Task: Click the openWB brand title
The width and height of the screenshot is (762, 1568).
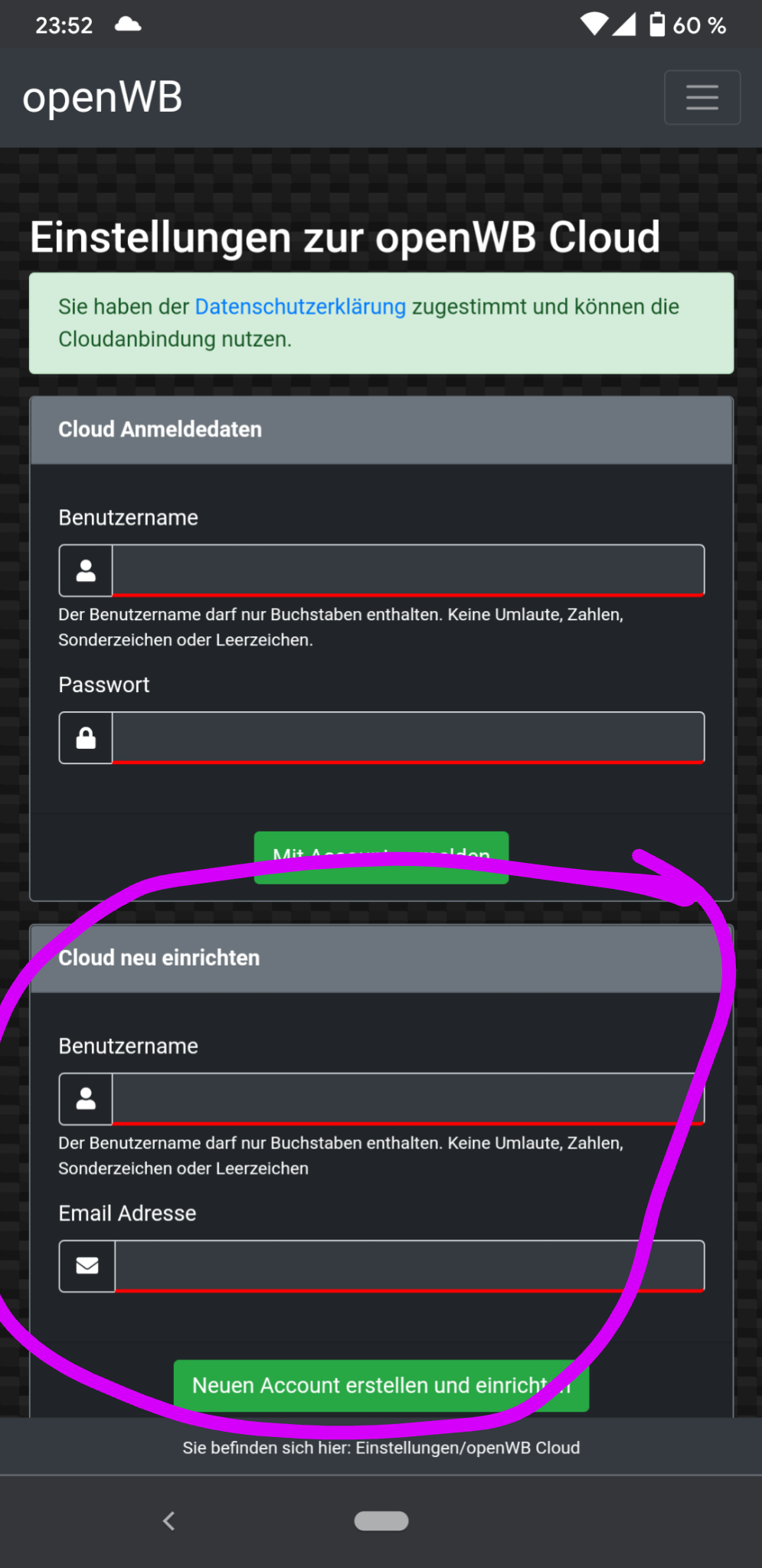Action: [103, 98]
